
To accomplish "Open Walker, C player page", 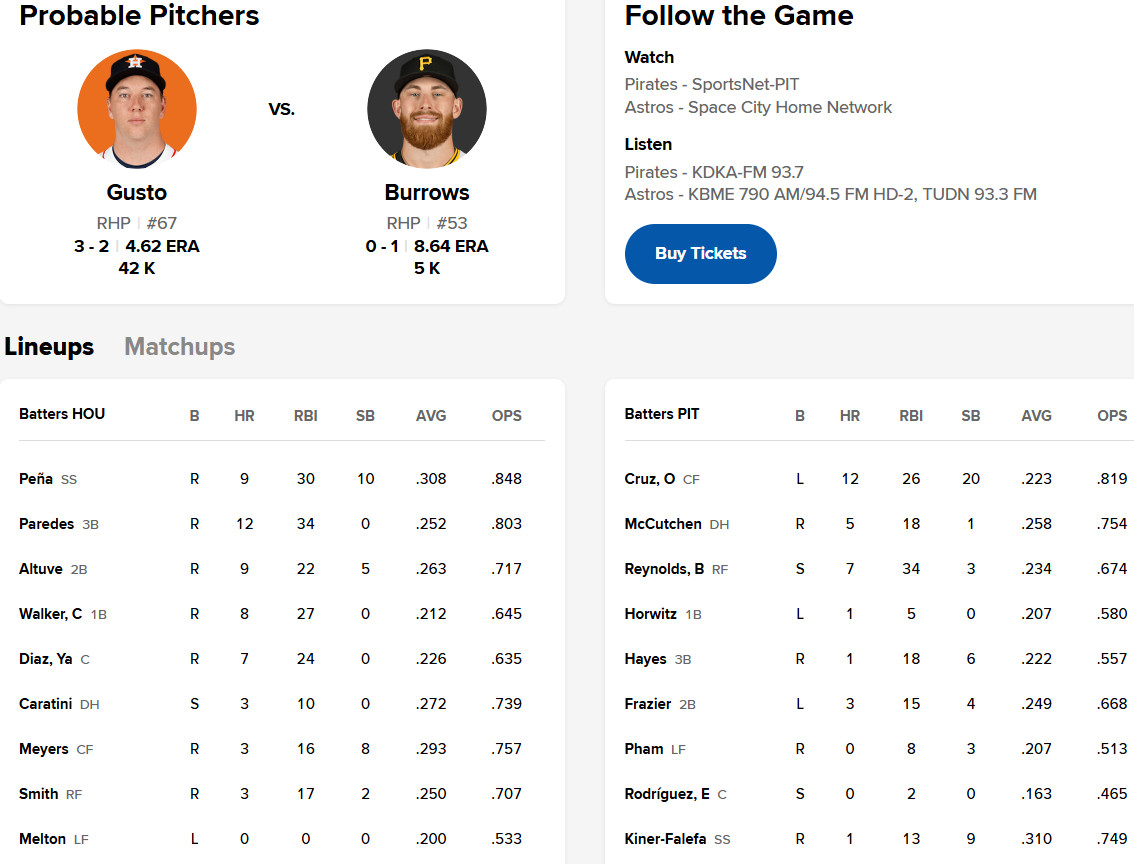I will point(51,614).
